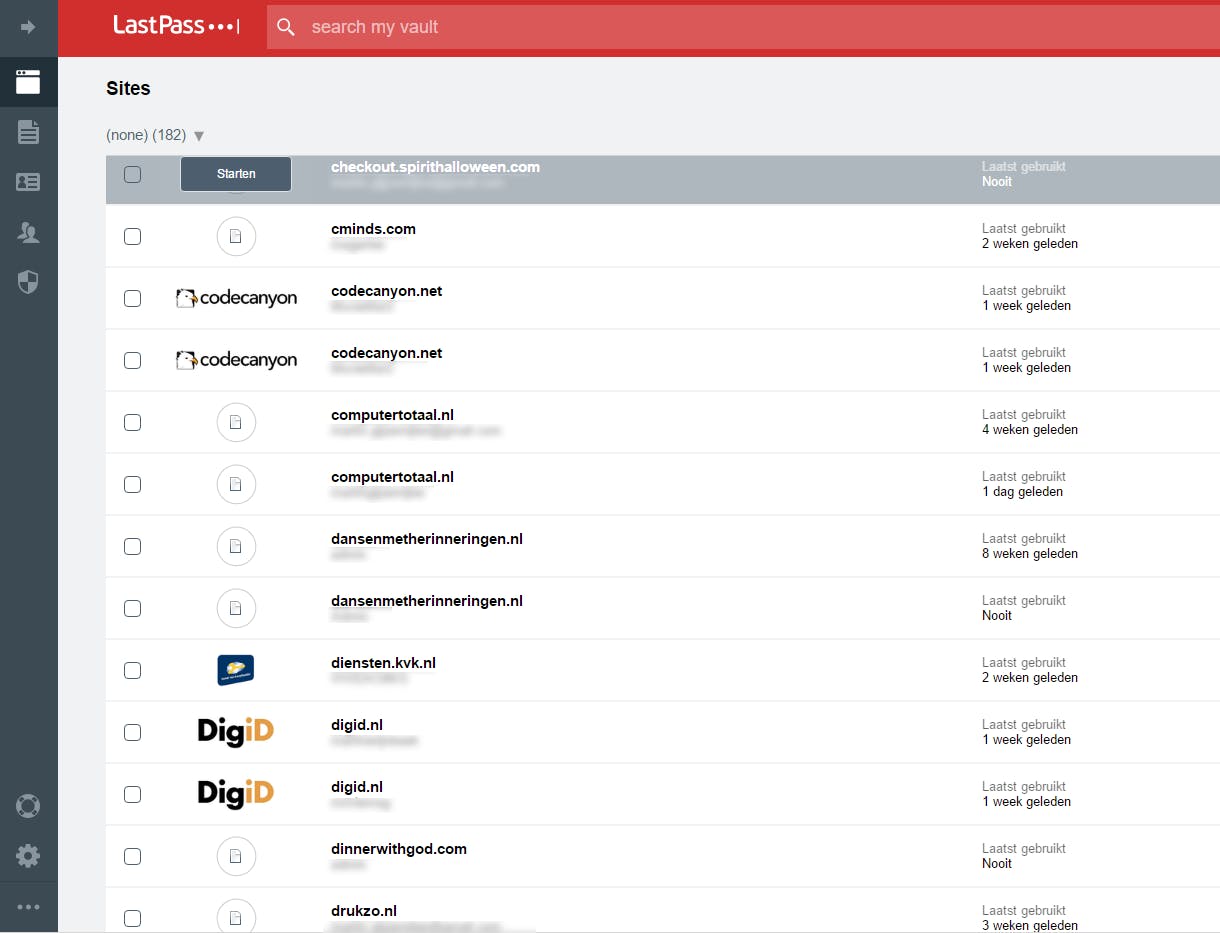Click the search magnifier icon
Image resolution: width=1220 pixels, height=933 pixels.
tap(286, 27)
